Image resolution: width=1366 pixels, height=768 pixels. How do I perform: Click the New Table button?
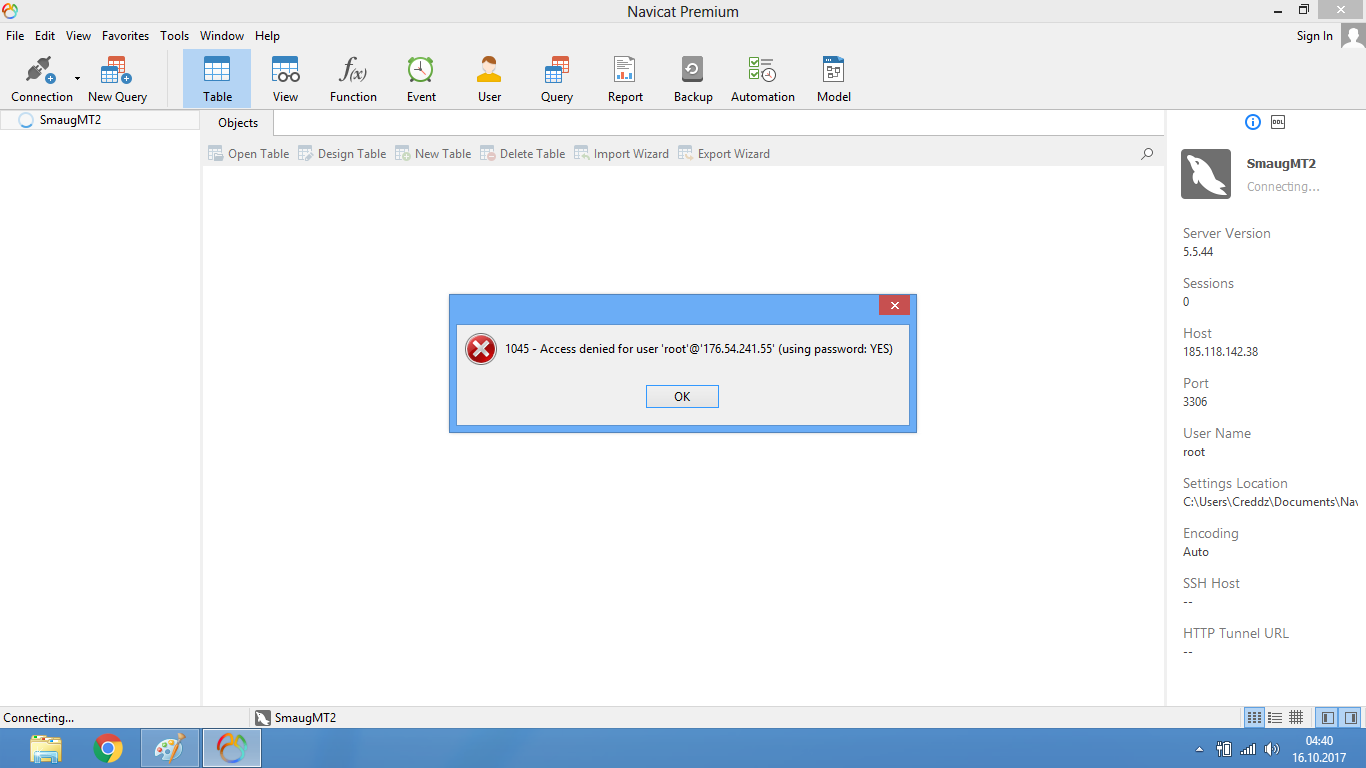433,154
